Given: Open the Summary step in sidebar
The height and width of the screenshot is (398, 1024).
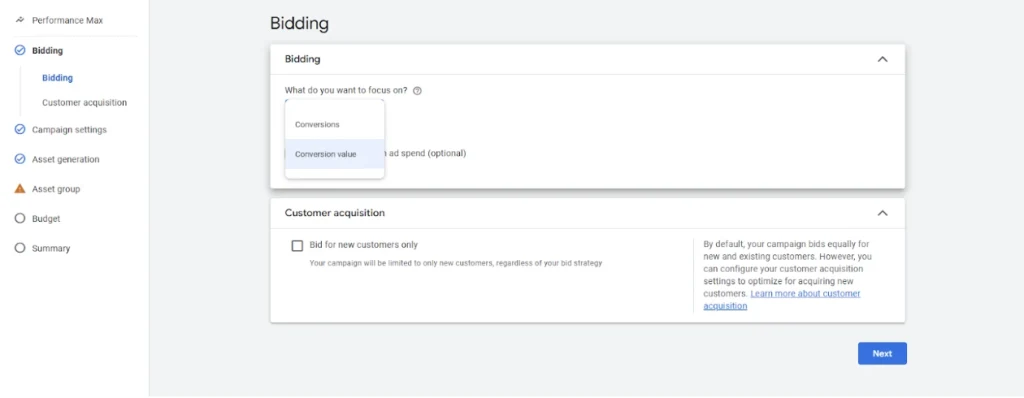Looking at the screenshot, I should coord(51,248).
